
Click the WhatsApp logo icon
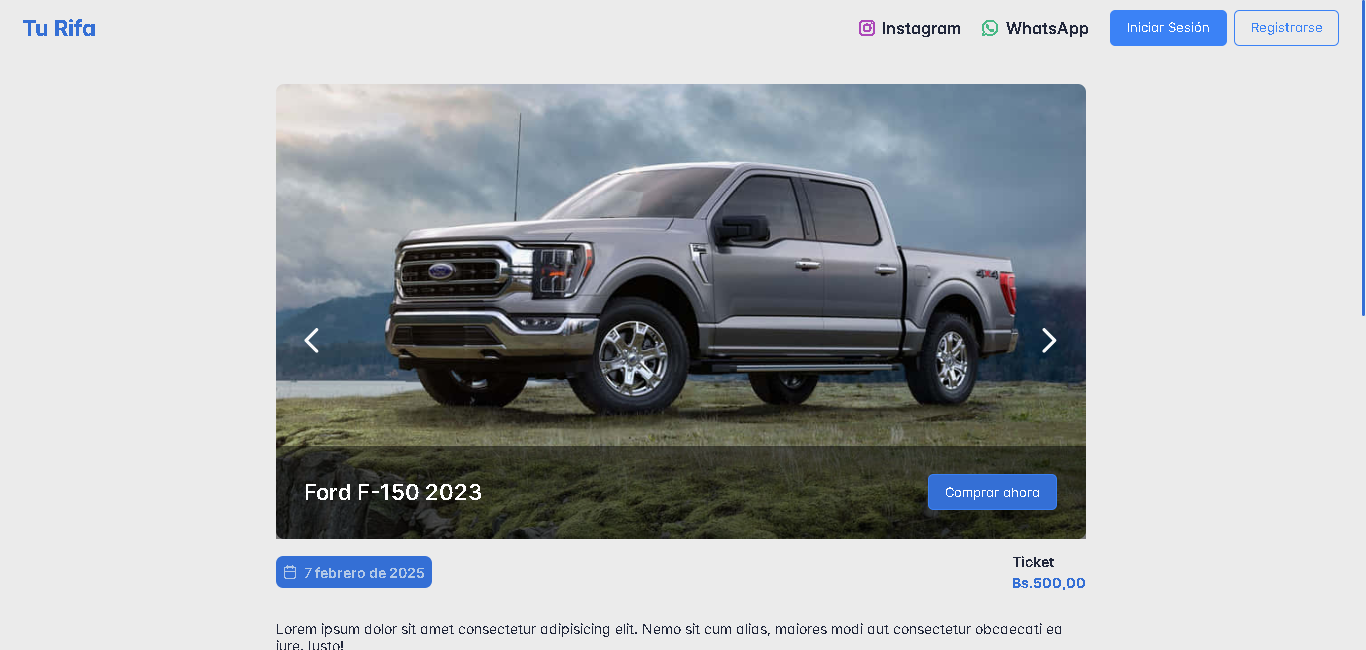coord(990,28)
